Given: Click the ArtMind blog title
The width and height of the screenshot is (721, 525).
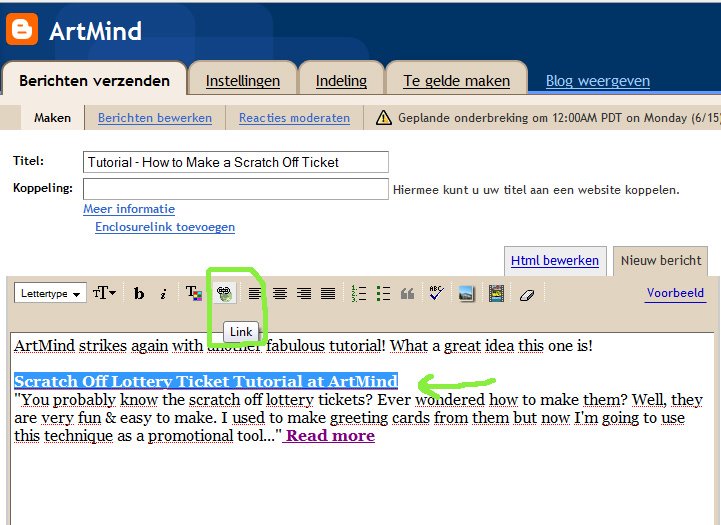Looking at the screenshot, I should [x=96, y=31].
